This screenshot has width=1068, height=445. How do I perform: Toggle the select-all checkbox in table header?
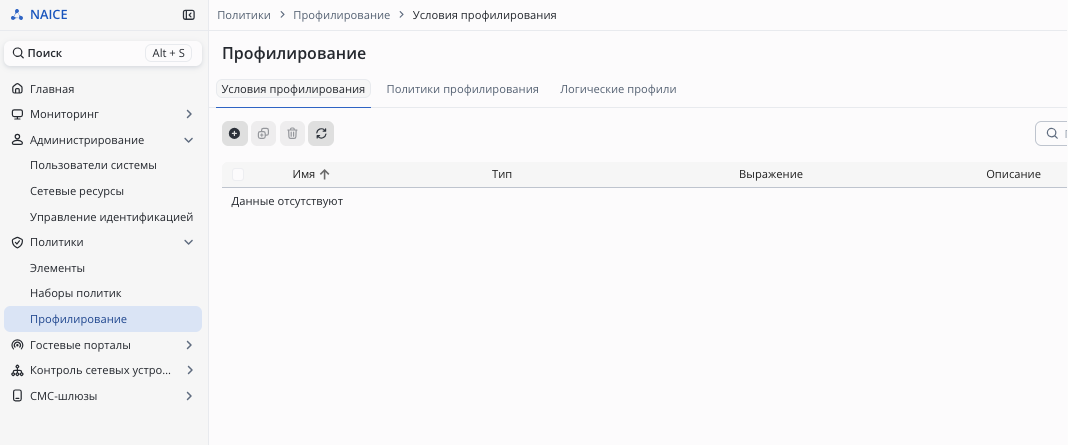coord(238,174)
